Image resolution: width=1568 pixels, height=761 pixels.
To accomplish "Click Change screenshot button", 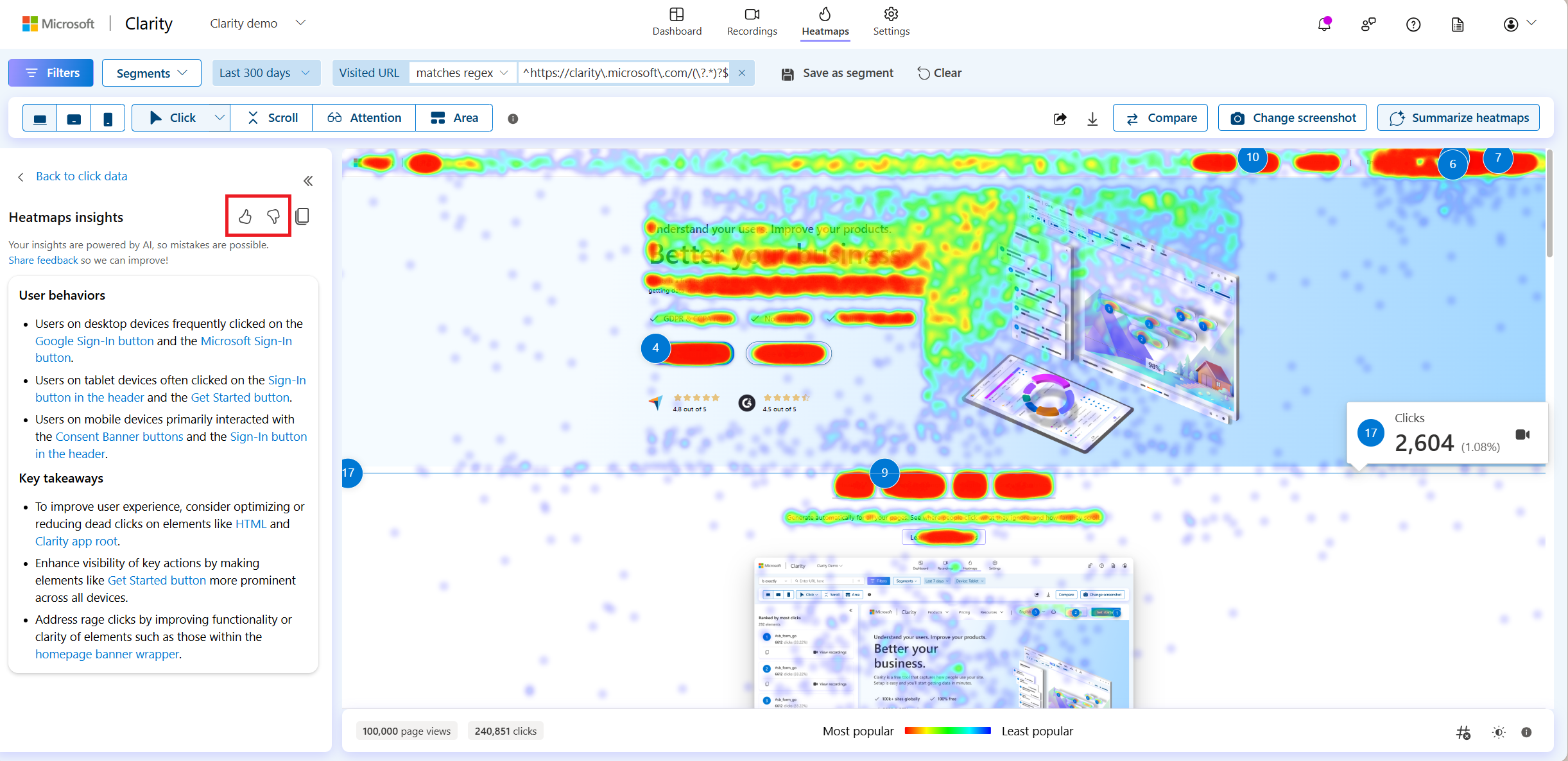I will (1293, 118).
